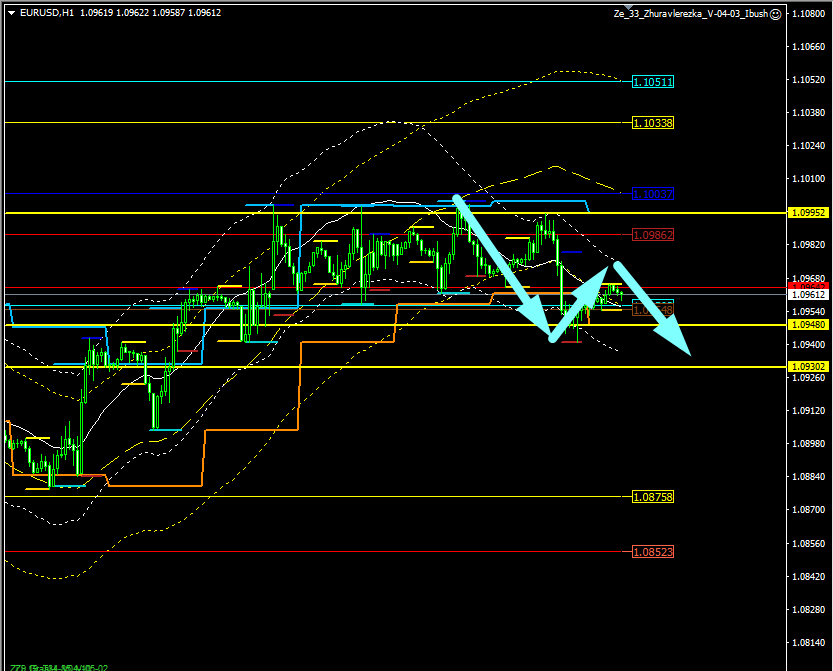This screenshot has width=833, height=671.
Task: Click the 1.09302 yellow axis price tag
Action: click(807, 367)
